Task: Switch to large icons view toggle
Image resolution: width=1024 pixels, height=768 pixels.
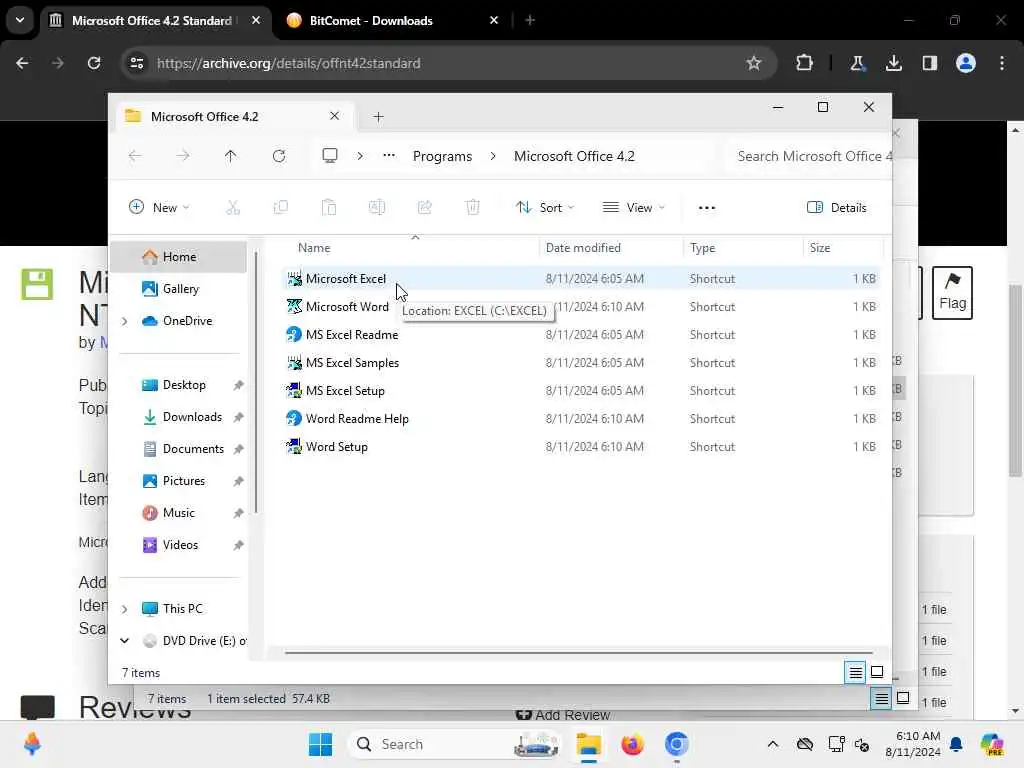Action: coord(877,672)
